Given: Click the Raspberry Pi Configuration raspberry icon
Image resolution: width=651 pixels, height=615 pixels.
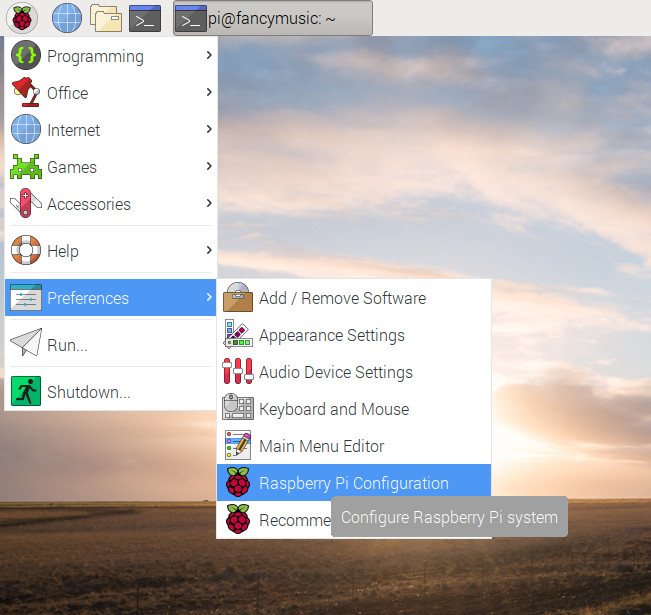Looking at the screenshot, I should tap(238, 482).
